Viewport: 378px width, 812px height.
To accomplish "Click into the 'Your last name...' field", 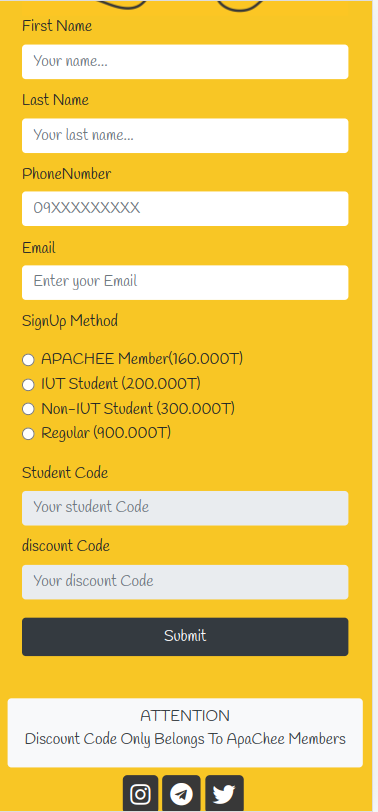I will [x=185, y=136].
